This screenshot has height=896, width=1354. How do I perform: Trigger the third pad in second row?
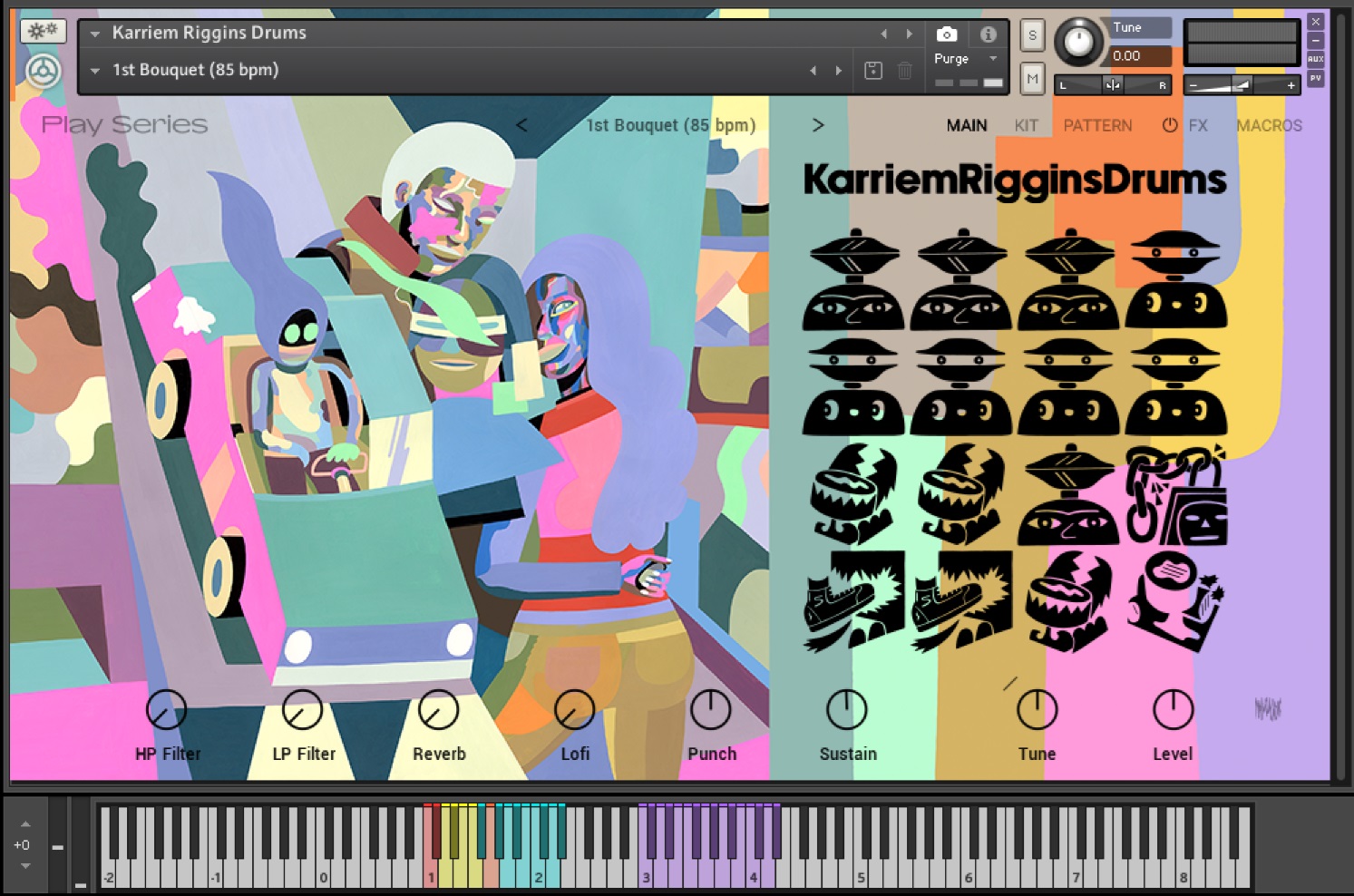(1068, 387)
